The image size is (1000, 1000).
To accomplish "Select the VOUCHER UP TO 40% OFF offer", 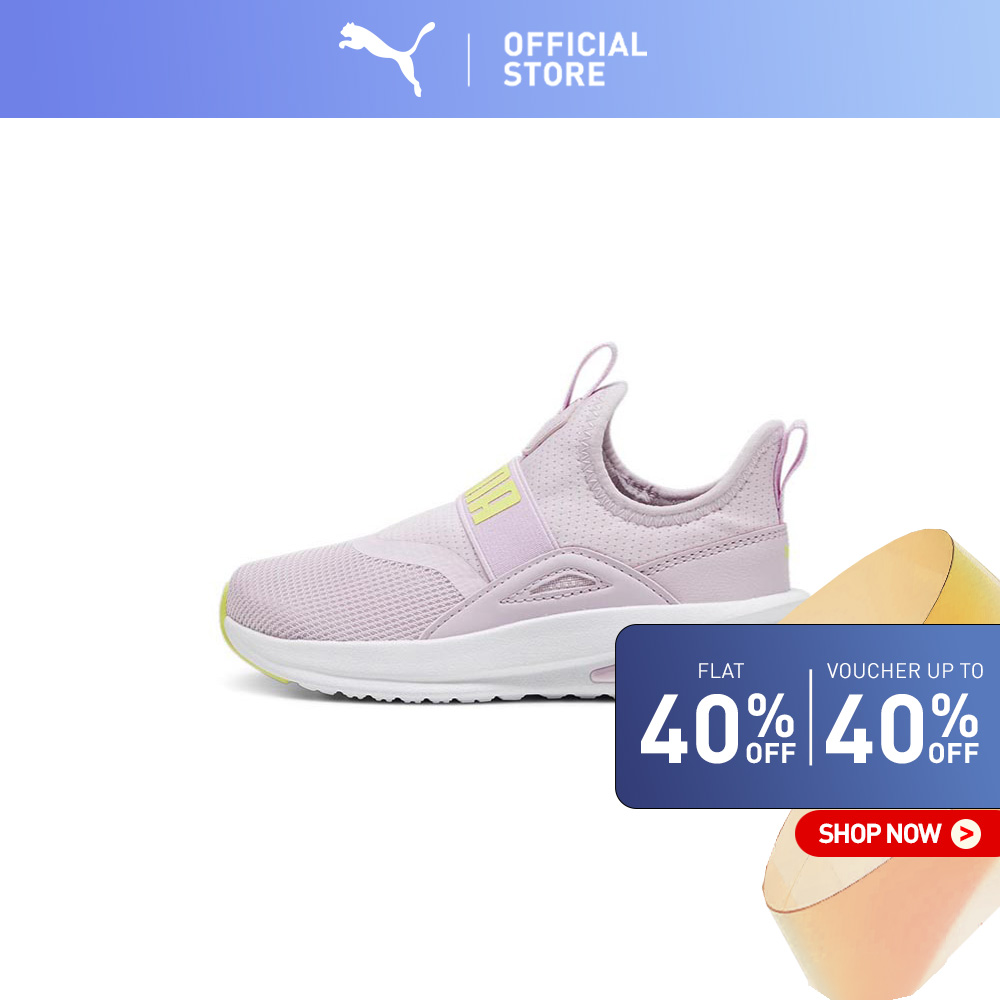I will pos(904,713).
